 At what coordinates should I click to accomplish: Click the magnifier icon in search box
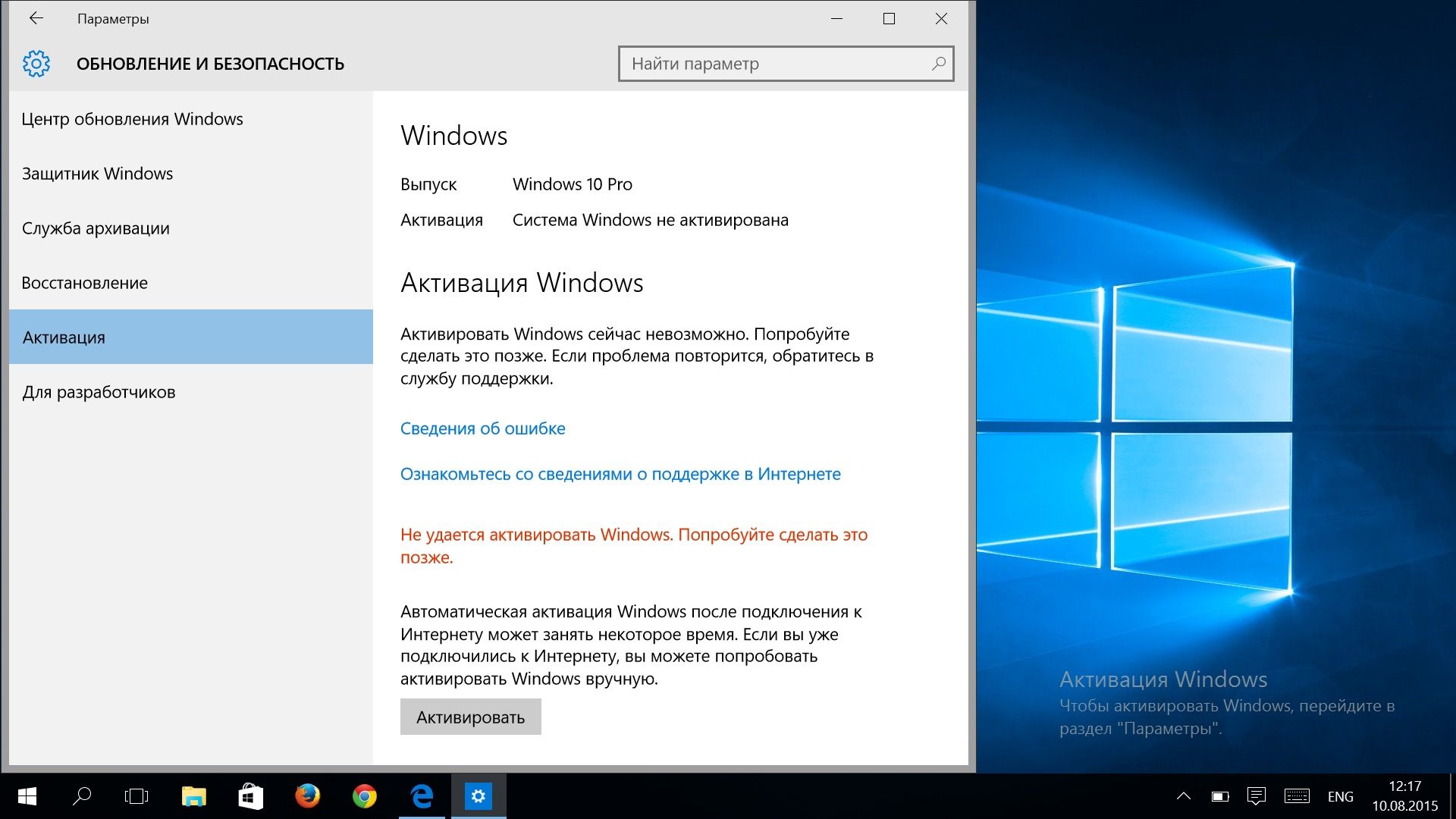point(938,64)
